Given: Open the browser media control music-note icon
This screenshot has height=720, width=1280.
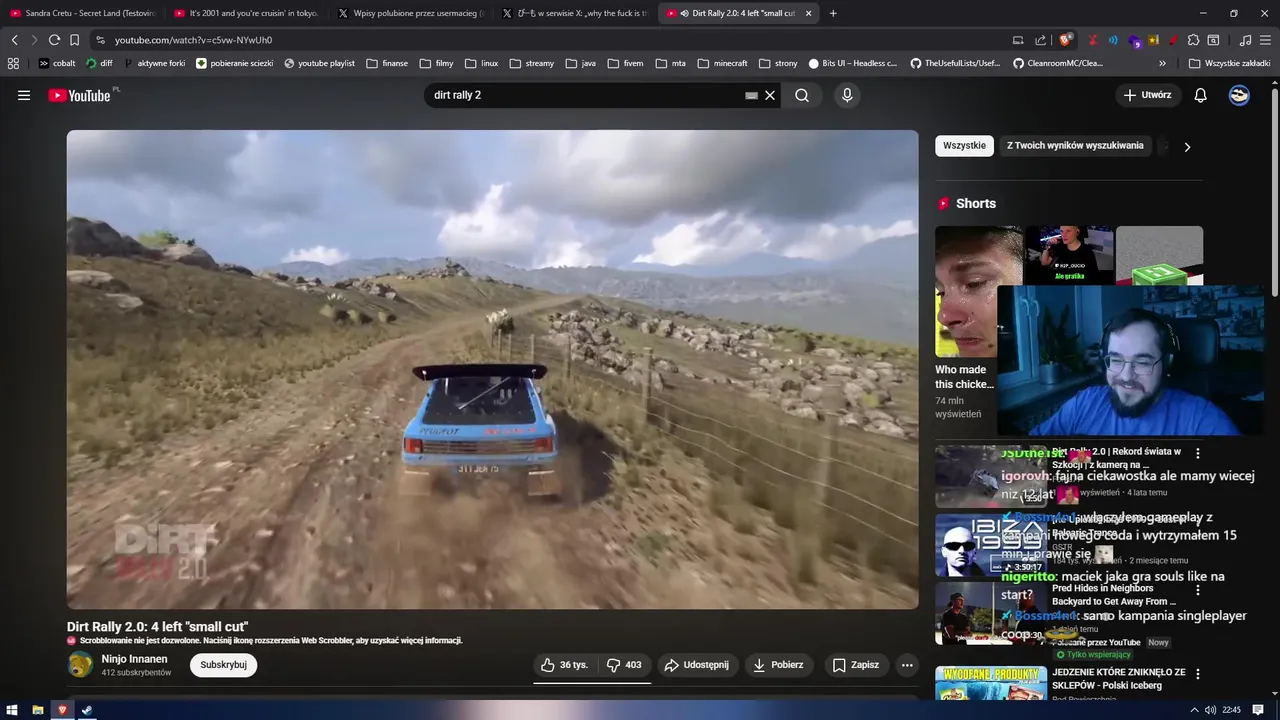Looking at the screenshot, I should pos(1245,40).
